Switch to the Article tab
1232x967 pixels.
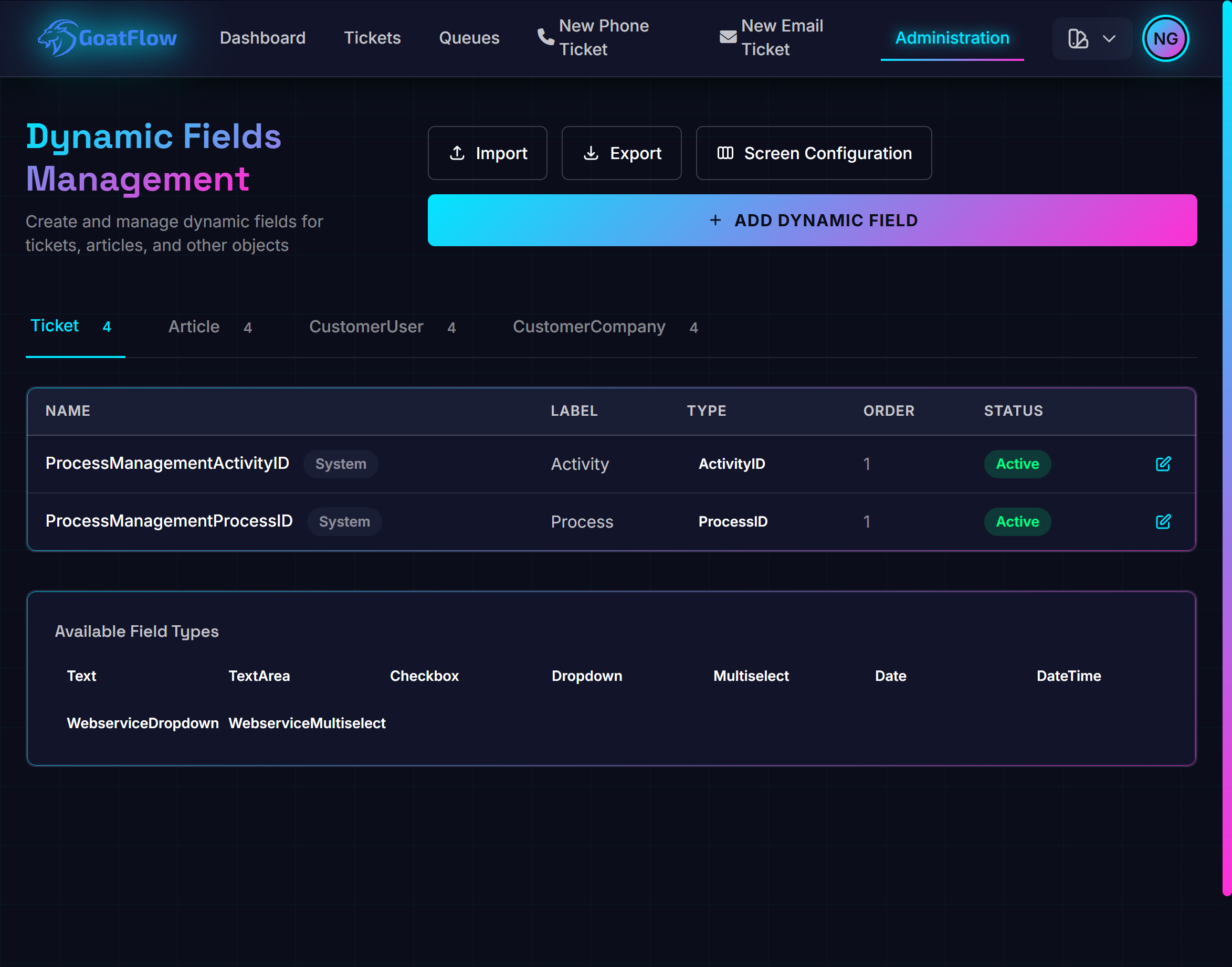coord(194,327)
